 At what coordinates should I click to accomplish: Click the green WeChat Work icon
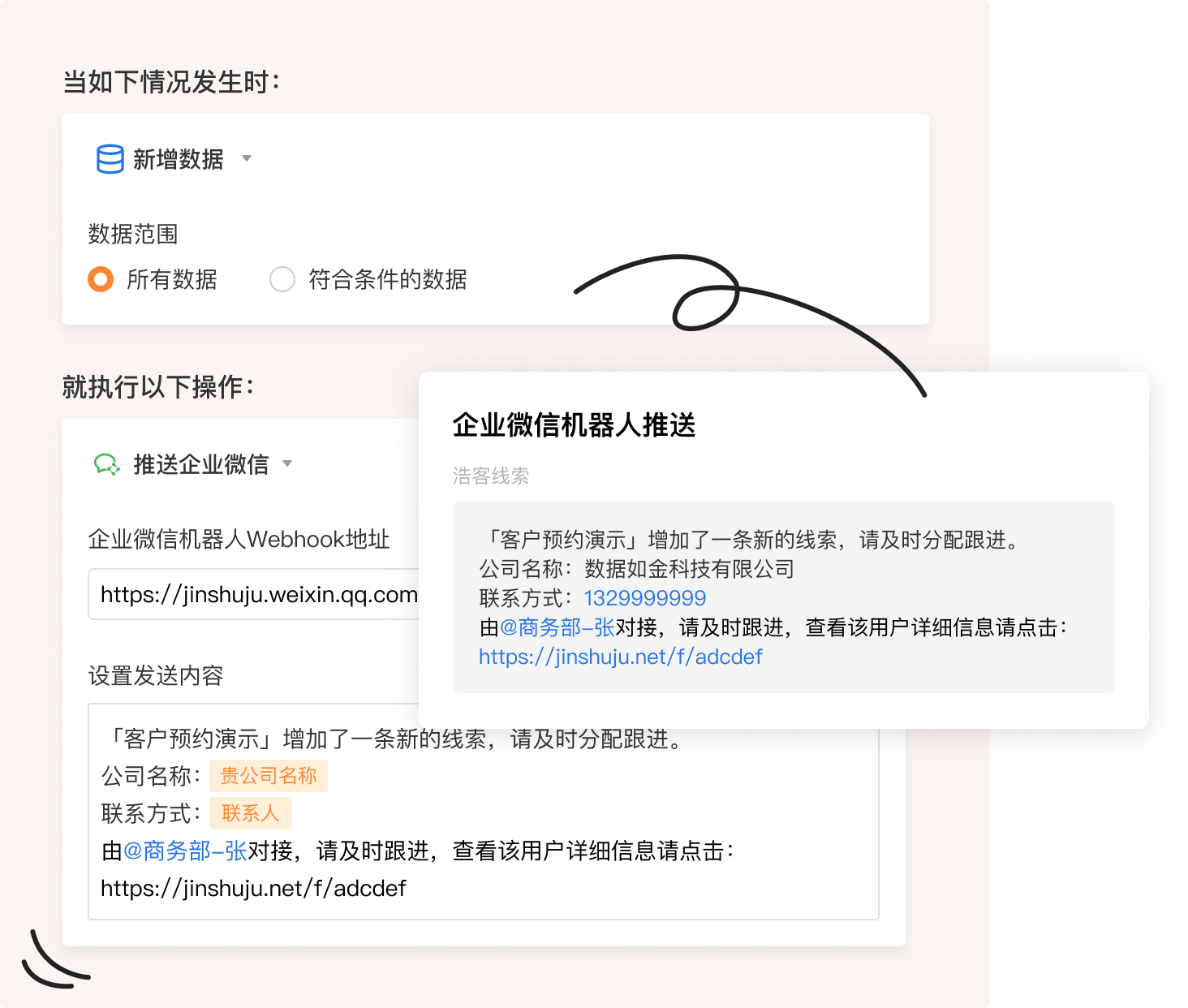(107, 464)
